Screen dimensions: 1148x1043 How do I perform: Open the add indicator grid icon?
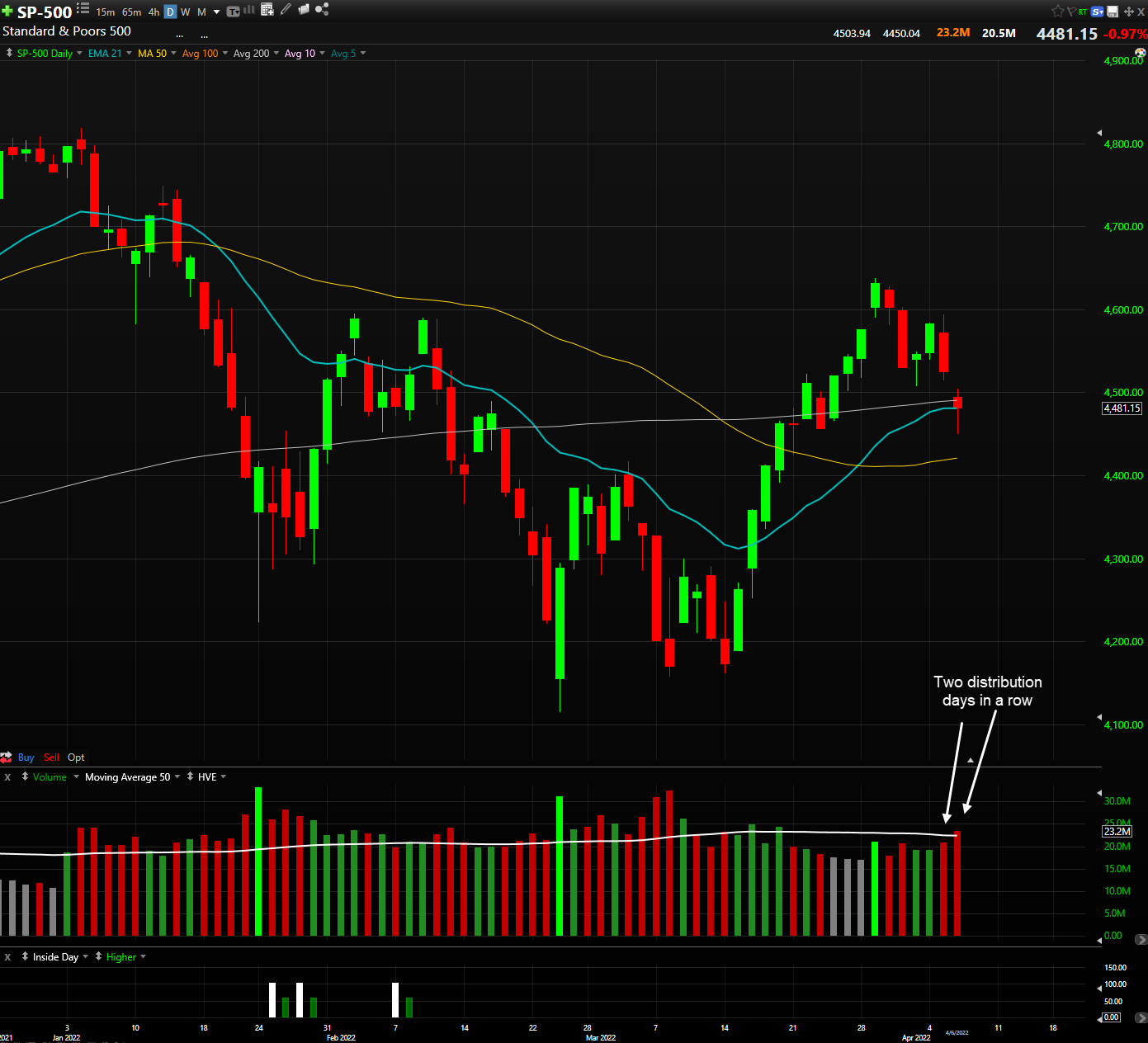[267, 10]
